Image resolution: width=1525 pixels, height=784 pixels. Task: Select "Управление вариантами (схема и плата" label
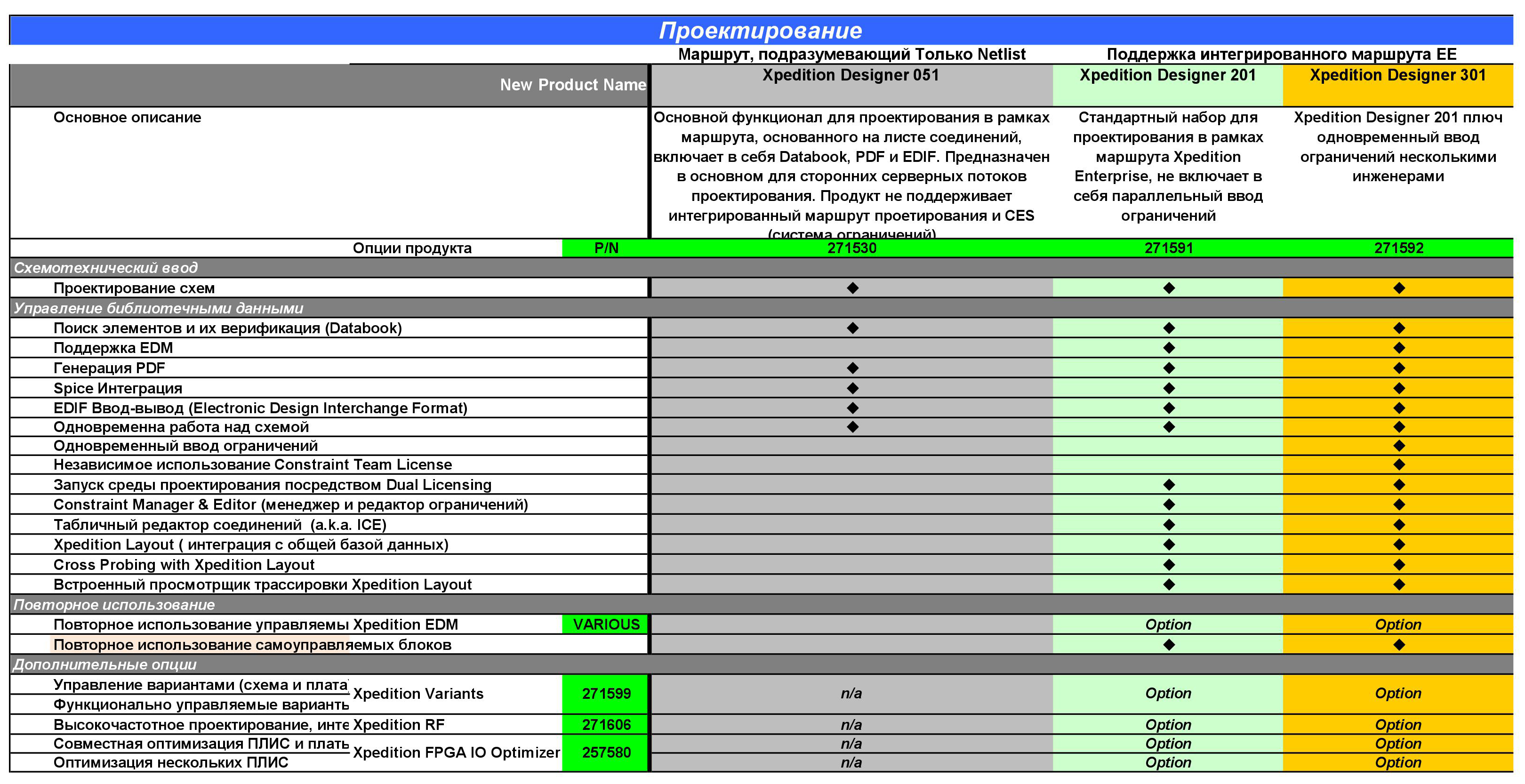pyautogui.click(x=201, y=685)
